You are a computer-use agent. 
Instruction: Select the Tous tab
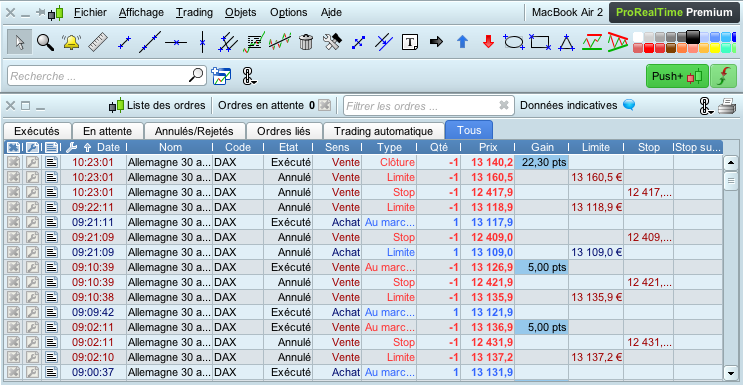pyautogui.click(x=469, y=130)
